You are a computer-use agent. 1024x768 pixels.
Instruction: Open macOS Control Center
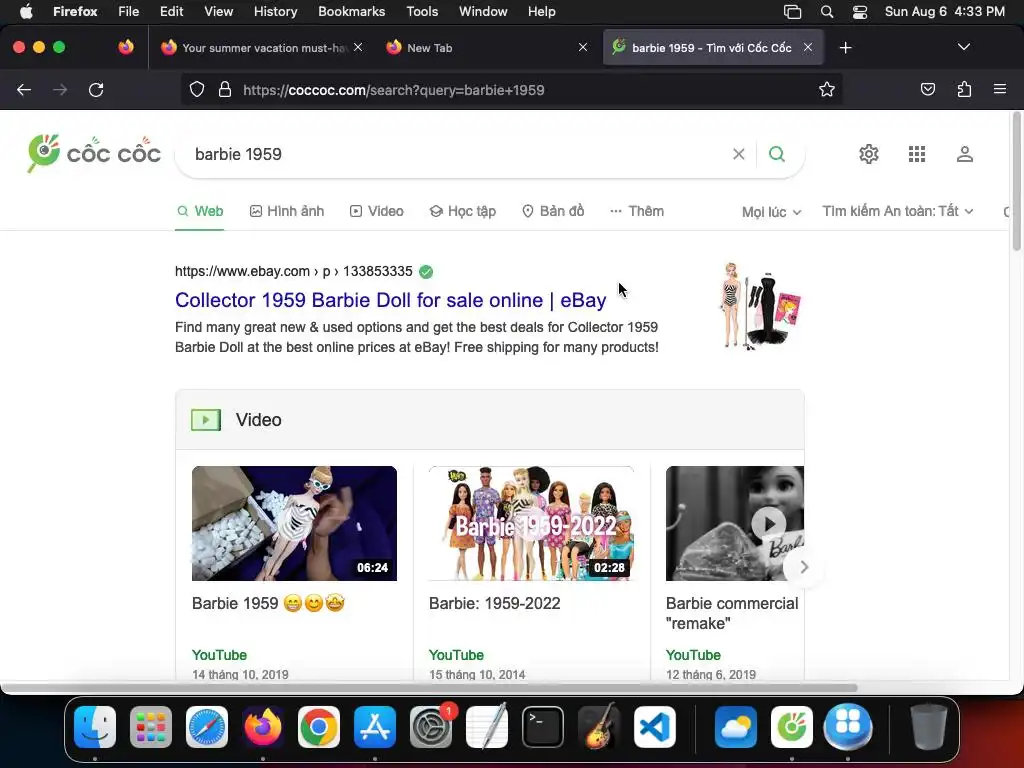click(860, 12)
